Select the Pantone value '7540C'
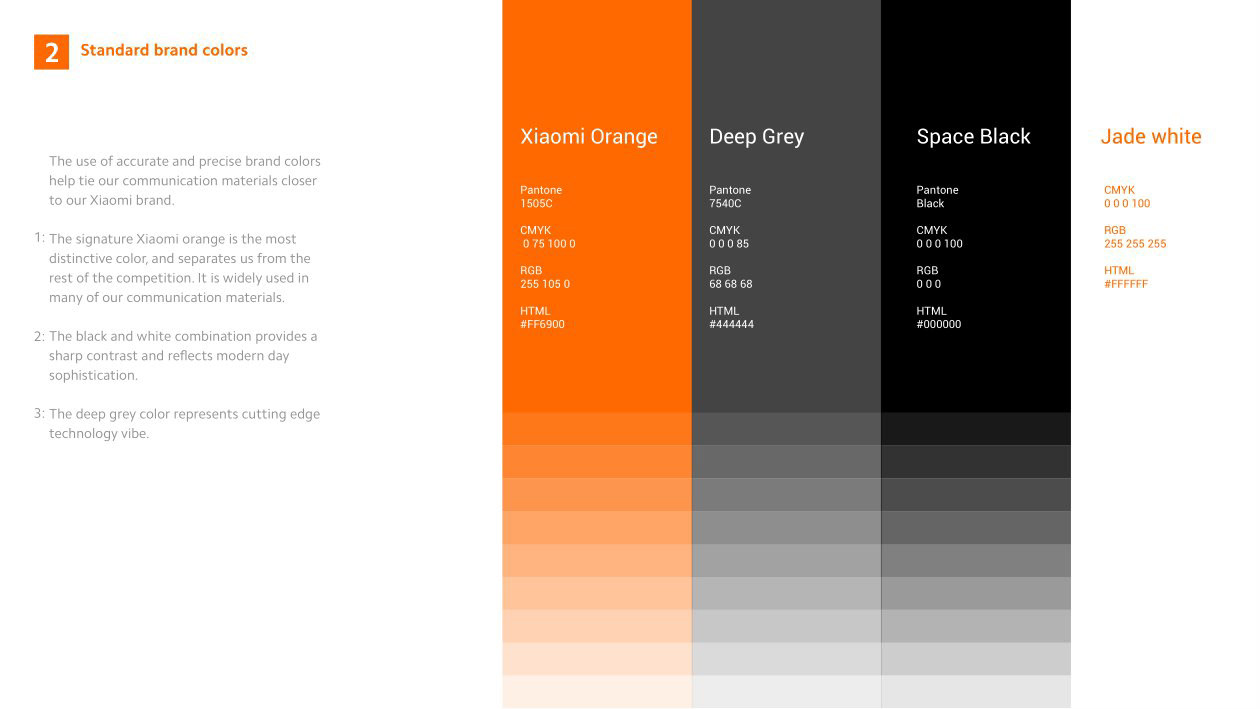The height and width of the screenshot is (709, 1260). click(725, 204)
